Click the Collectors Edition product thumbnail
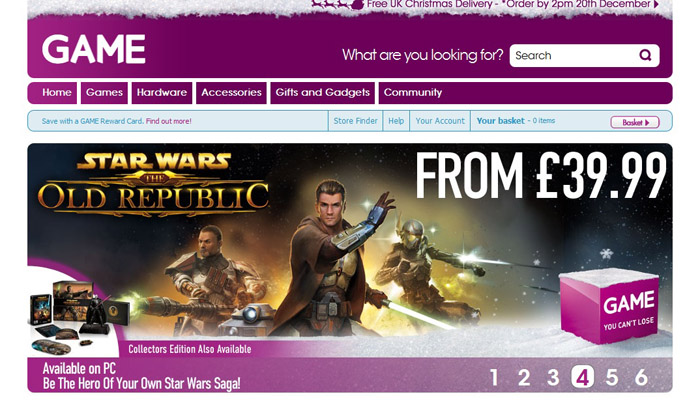 tap(78, 315)
